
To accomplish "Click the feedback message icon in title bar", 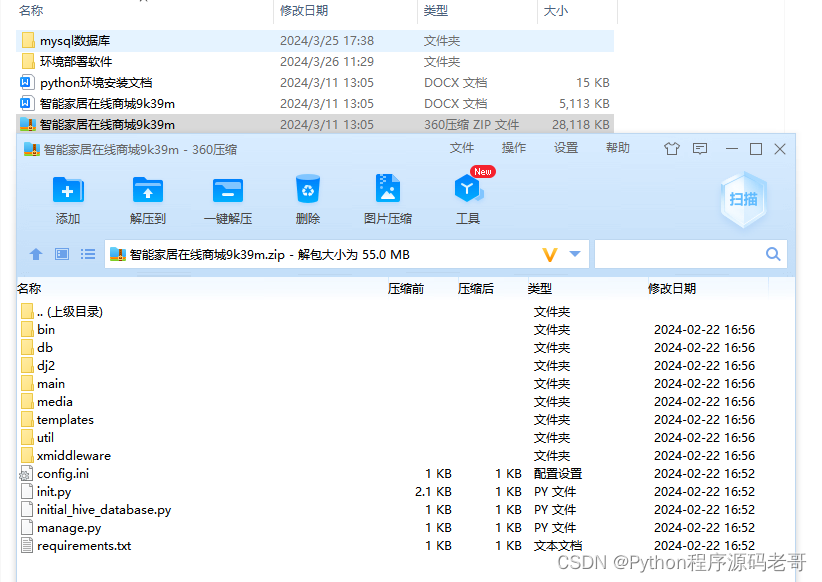I will pyautogui.click(x=700, y=149).
